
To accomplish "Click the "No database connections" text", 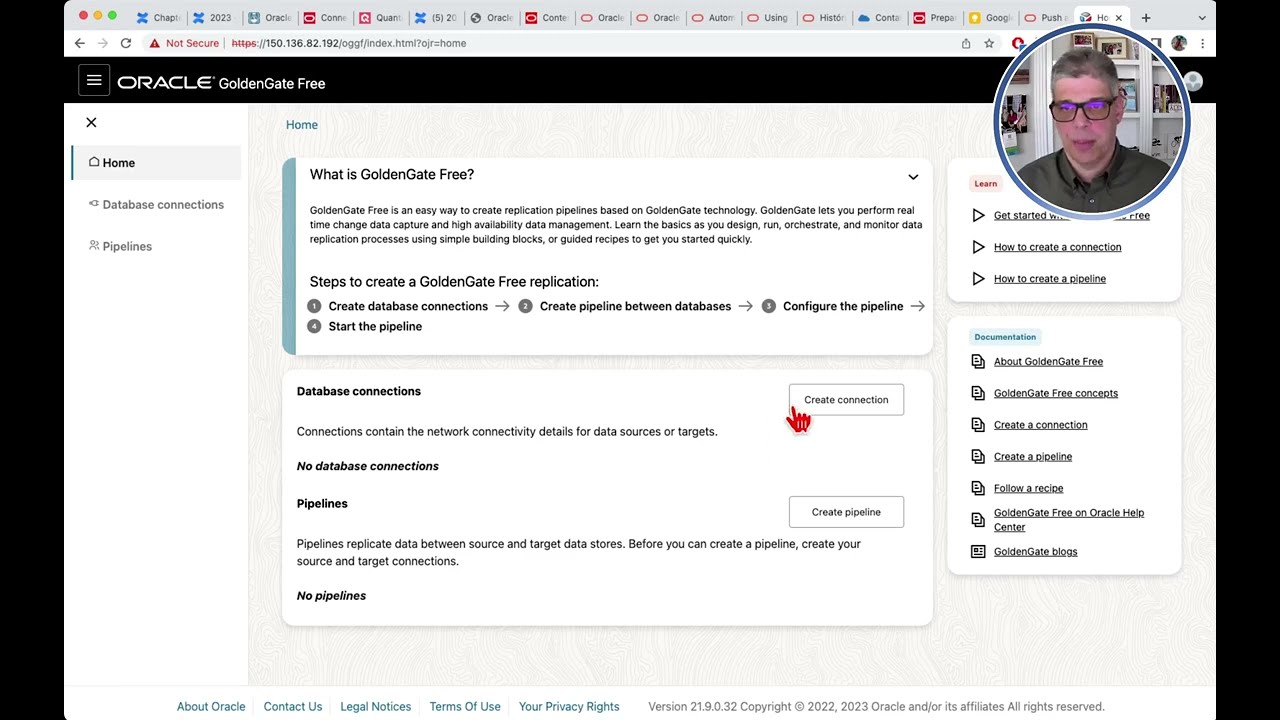I will point(367,466).
